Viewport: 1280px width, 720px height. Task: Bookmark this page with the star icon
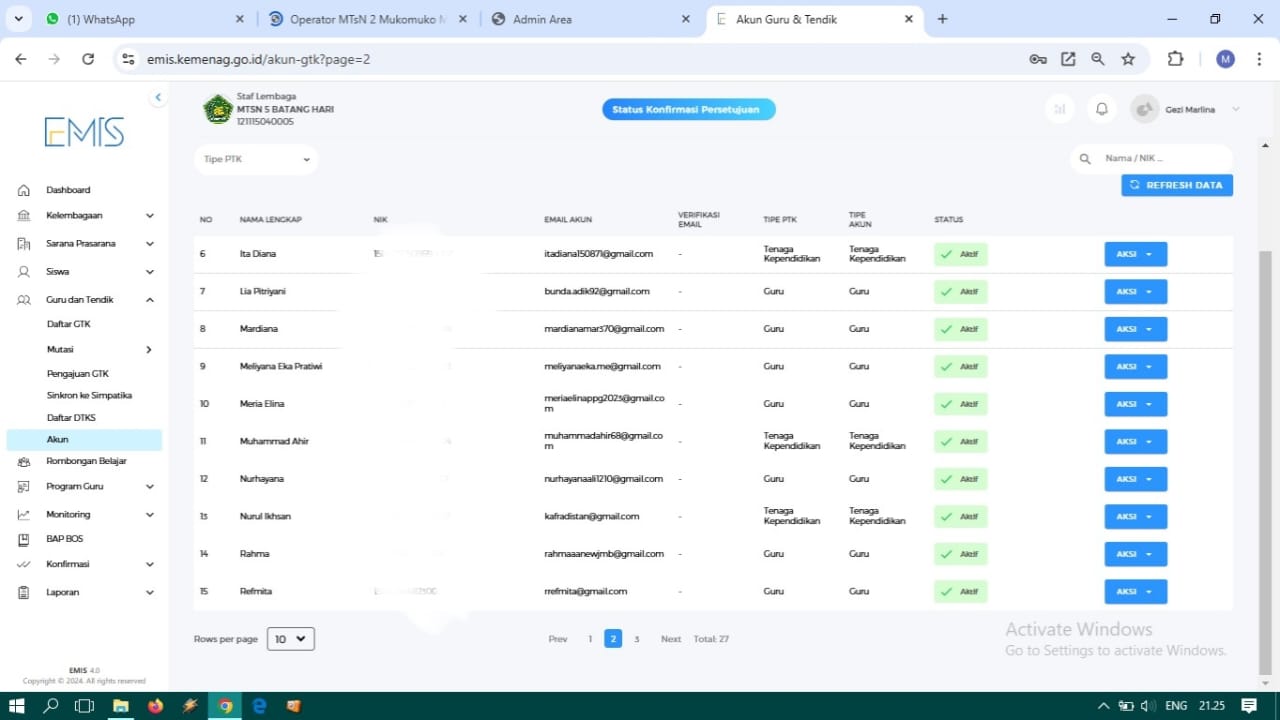pyautogui.click(x=1128, y=59)
